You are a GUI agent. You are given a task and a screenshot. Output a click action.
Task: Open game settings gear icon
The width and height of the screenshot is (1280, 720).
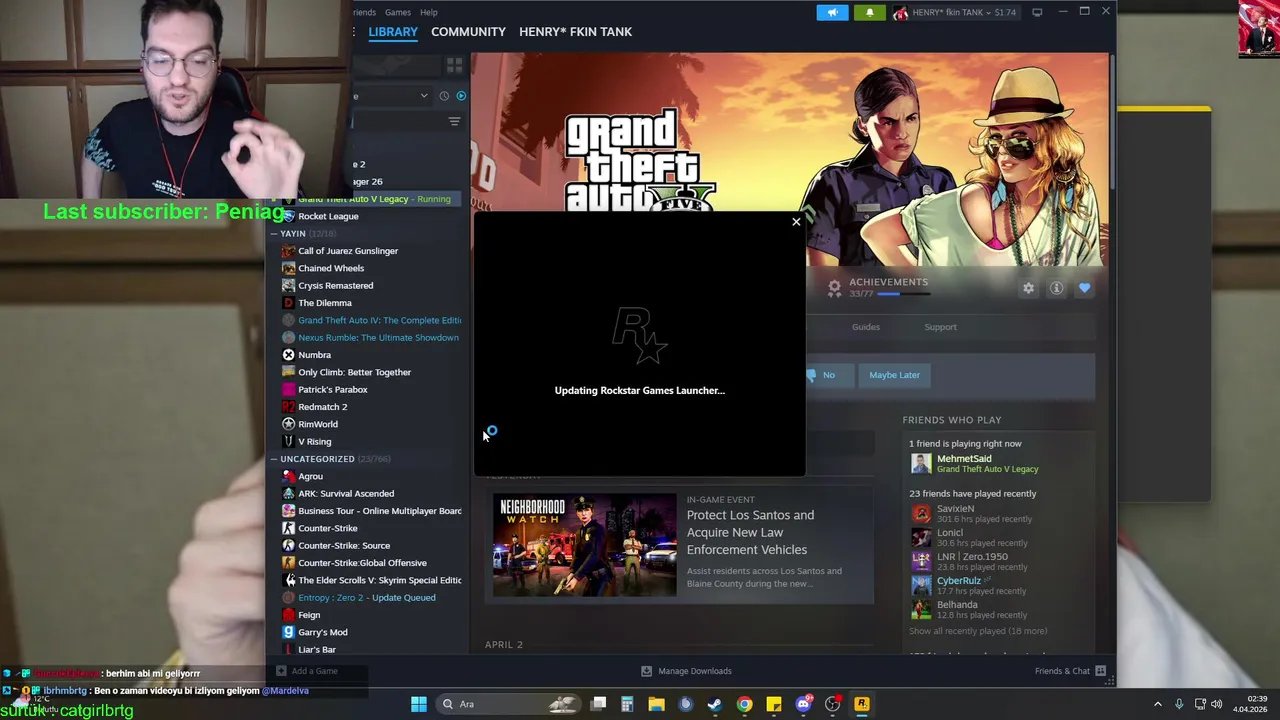point(1028,288)
